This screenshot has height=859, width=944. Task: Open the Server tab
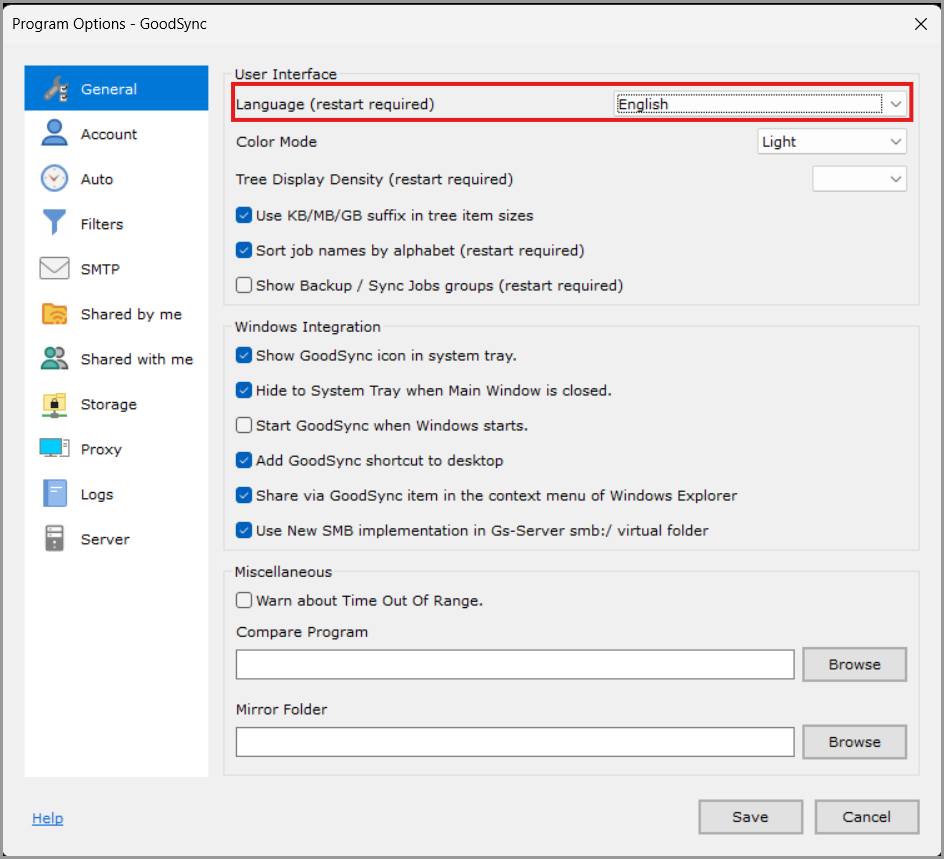(x=116, y=539)
